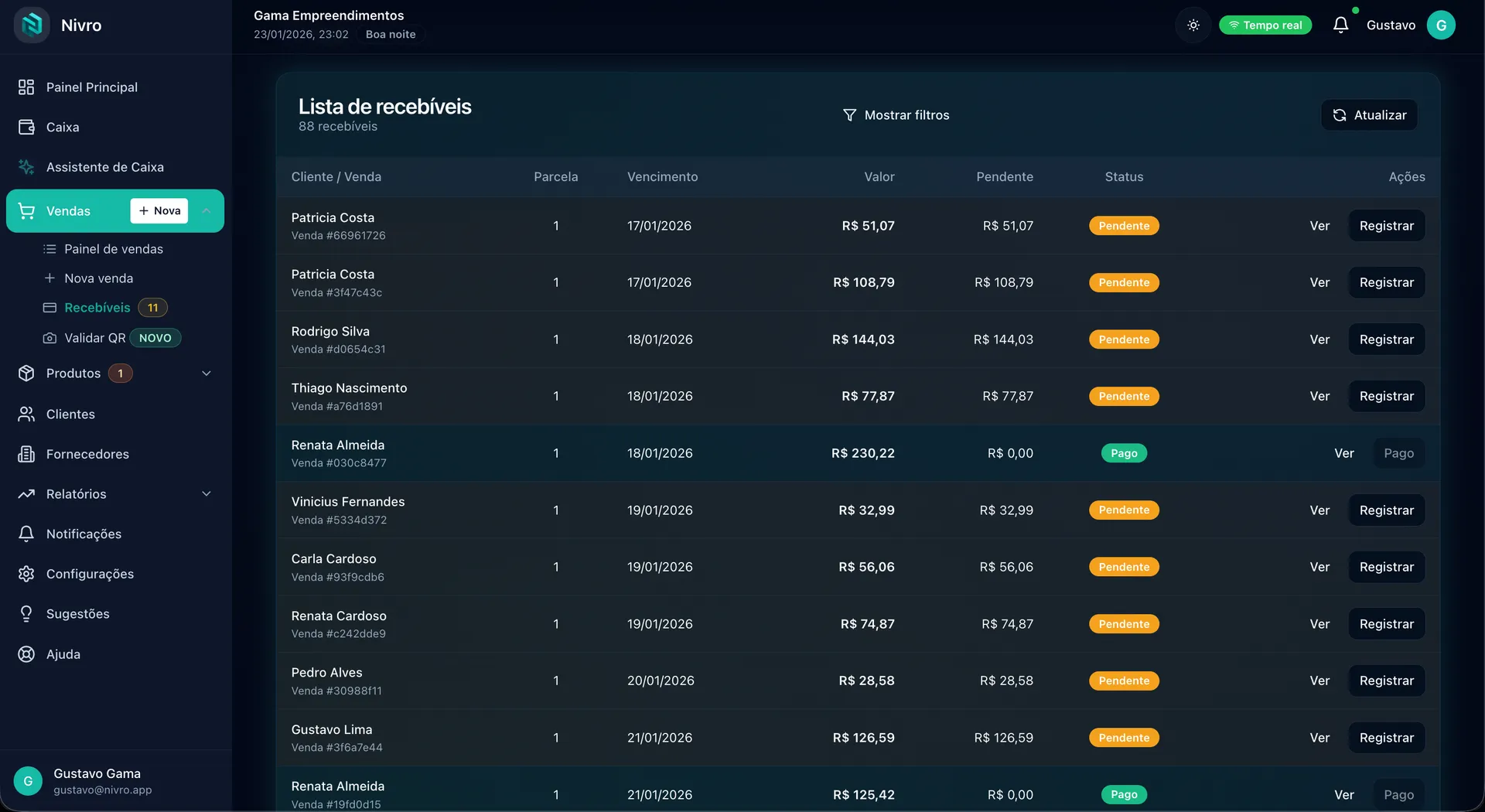This screenshot has height=812, width=1485.
Task: Expand the Relatórios submenu chevron
Action: 207,494
